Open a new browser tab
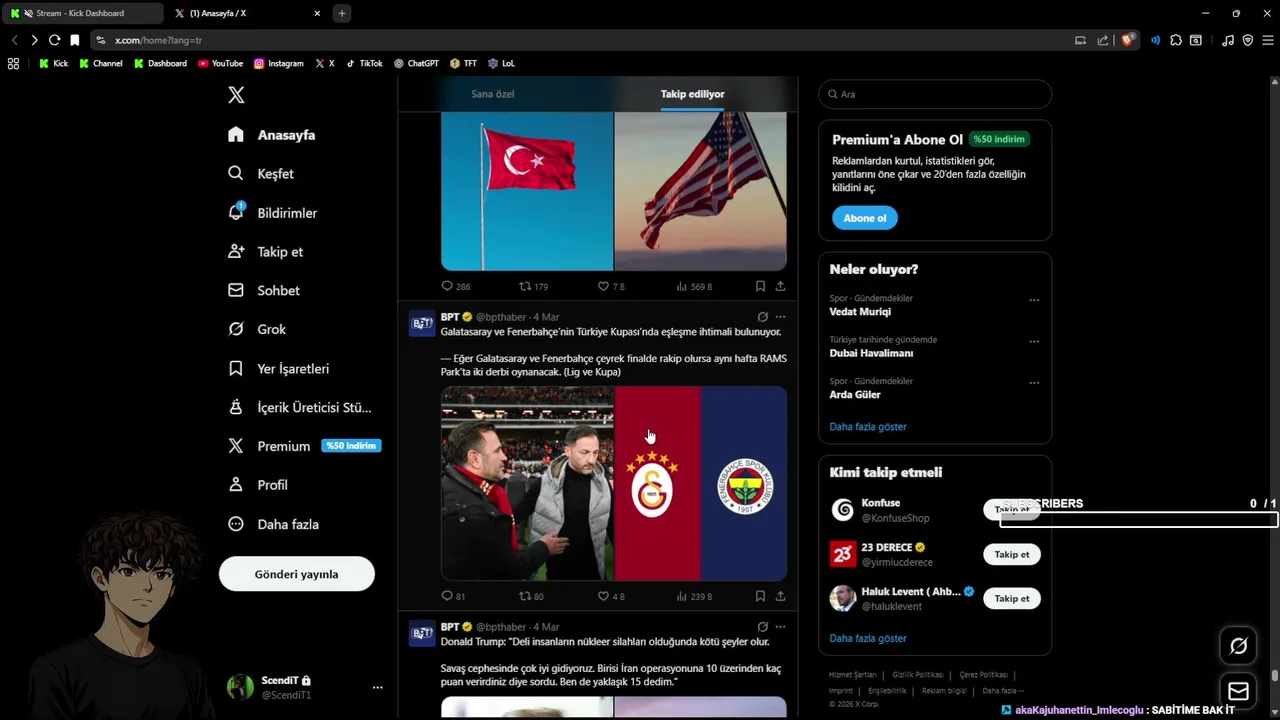 point(342,13)
